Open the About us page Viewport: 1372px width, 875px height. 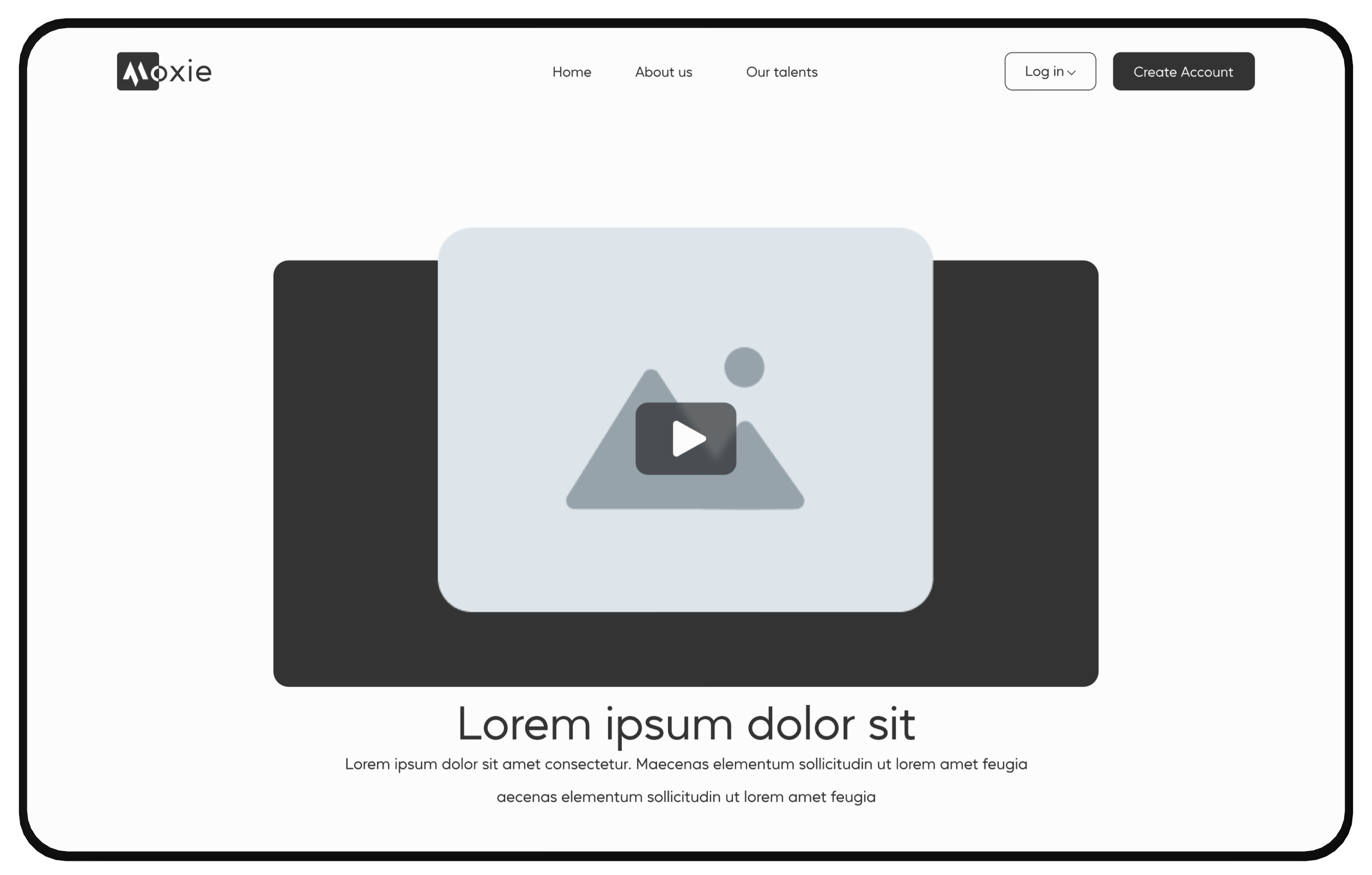tap(663, 72)
